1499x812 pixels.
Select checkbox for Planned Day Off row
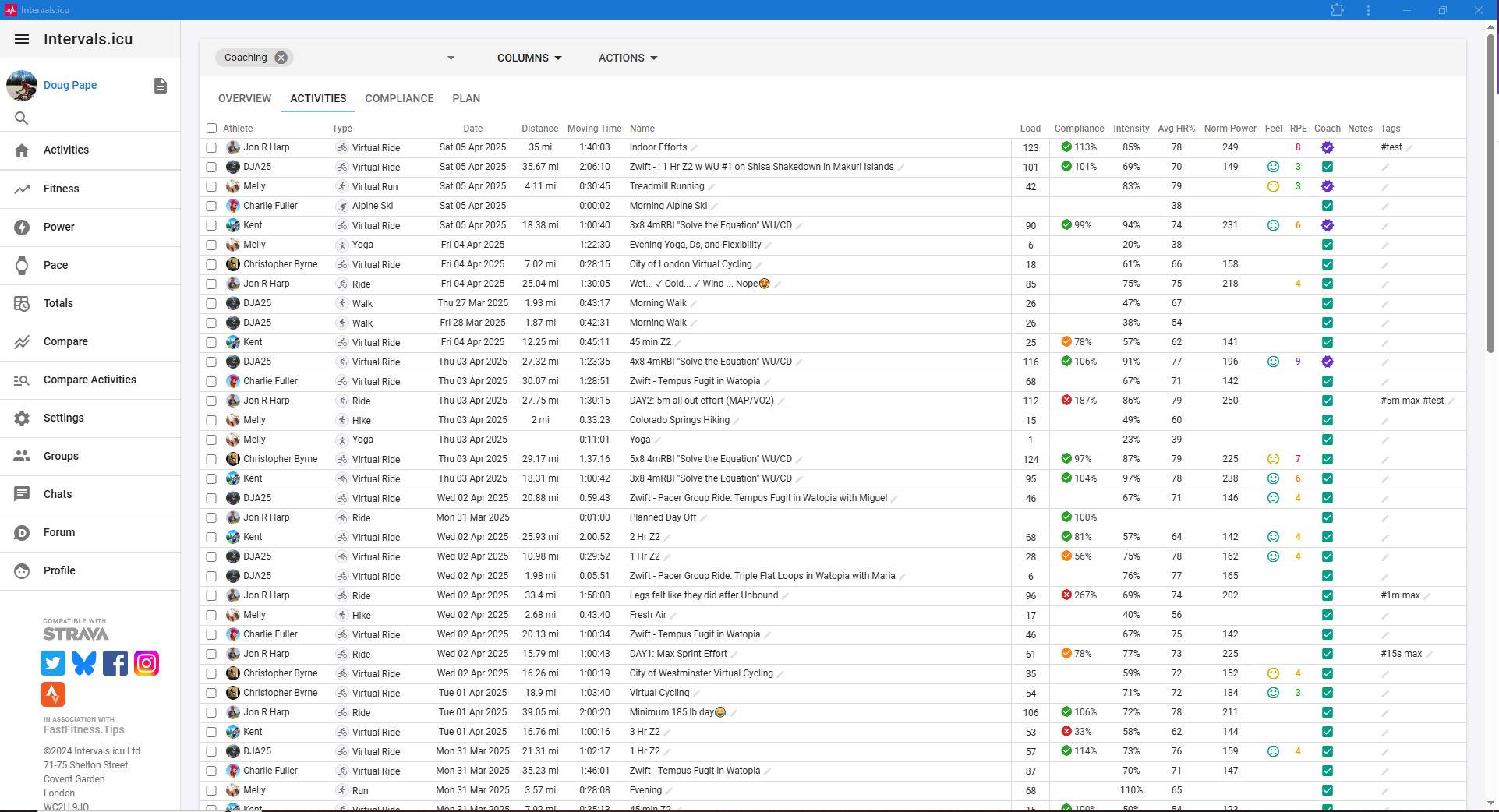point(211,517)
